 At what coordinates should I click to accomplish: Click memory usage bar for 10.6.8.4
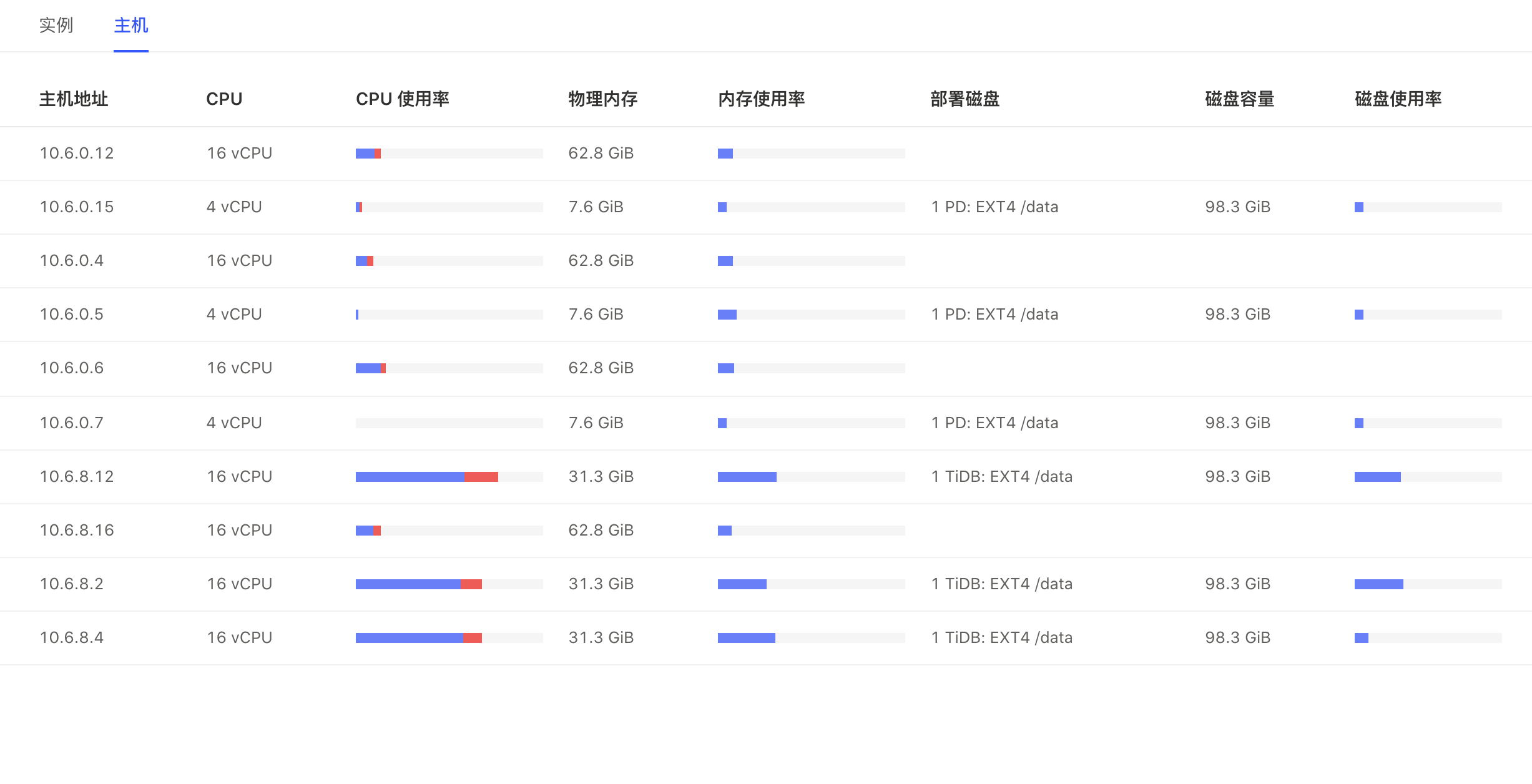coord(811,638)
